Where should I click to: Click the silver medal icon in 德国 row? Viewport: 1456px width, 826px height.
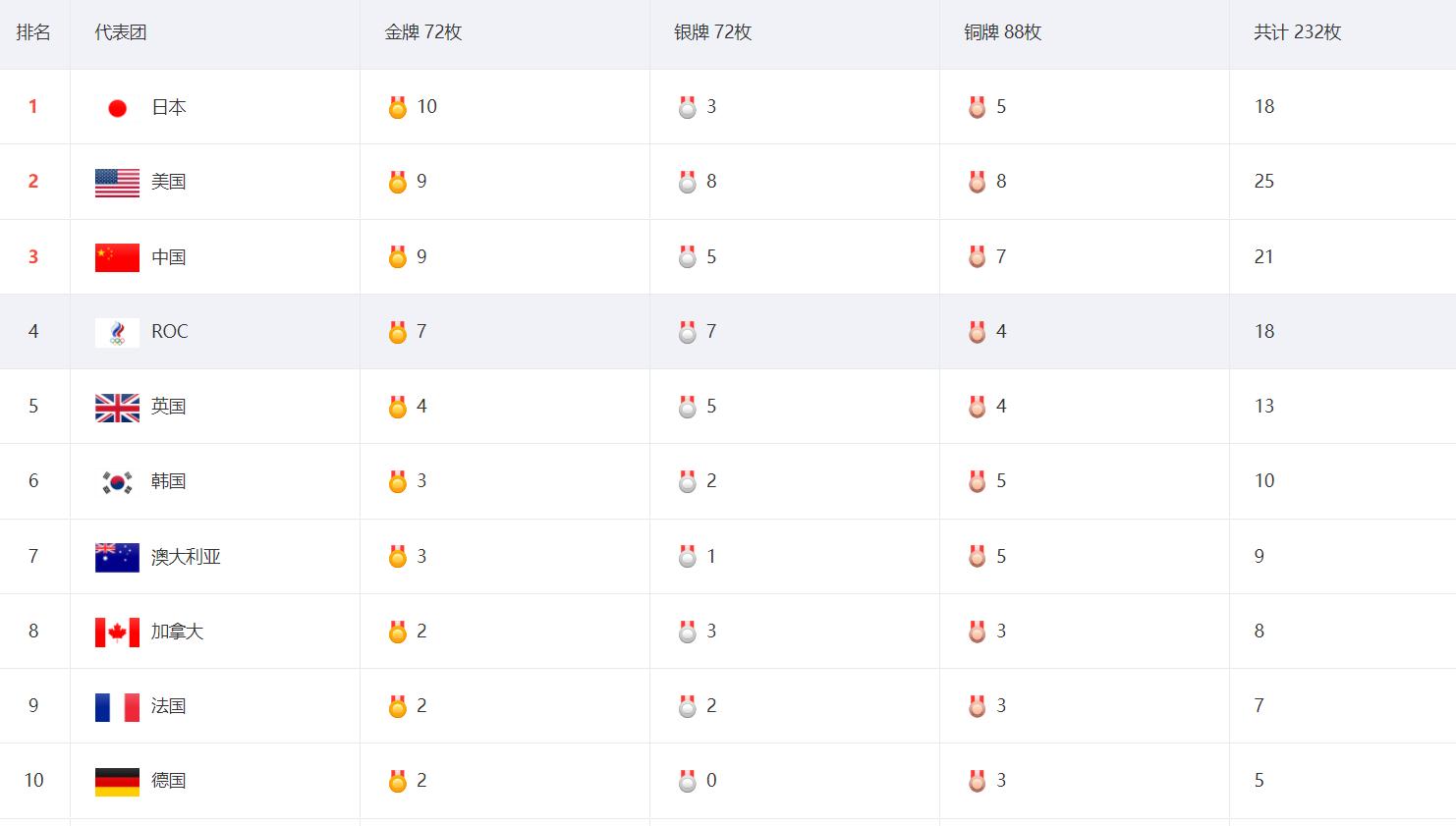point(688,781)
